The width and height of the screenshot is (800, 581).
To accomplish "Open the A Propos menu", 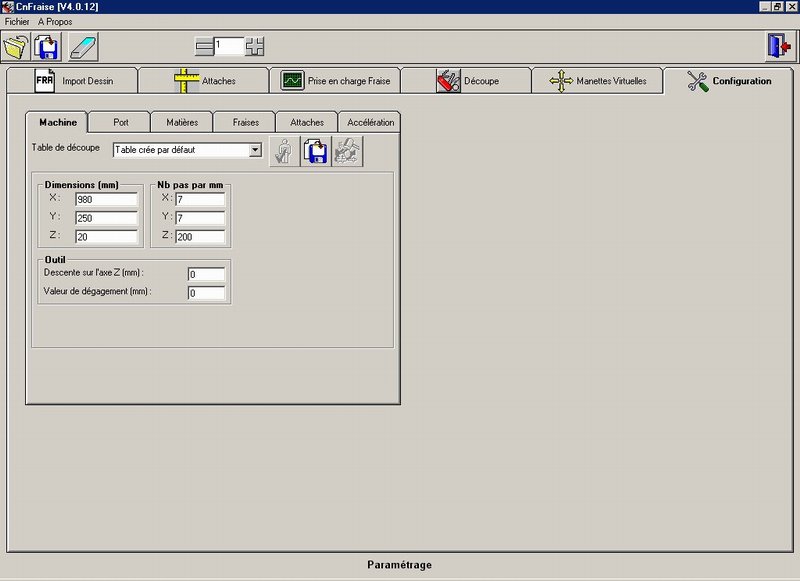I will click(55, 21).
